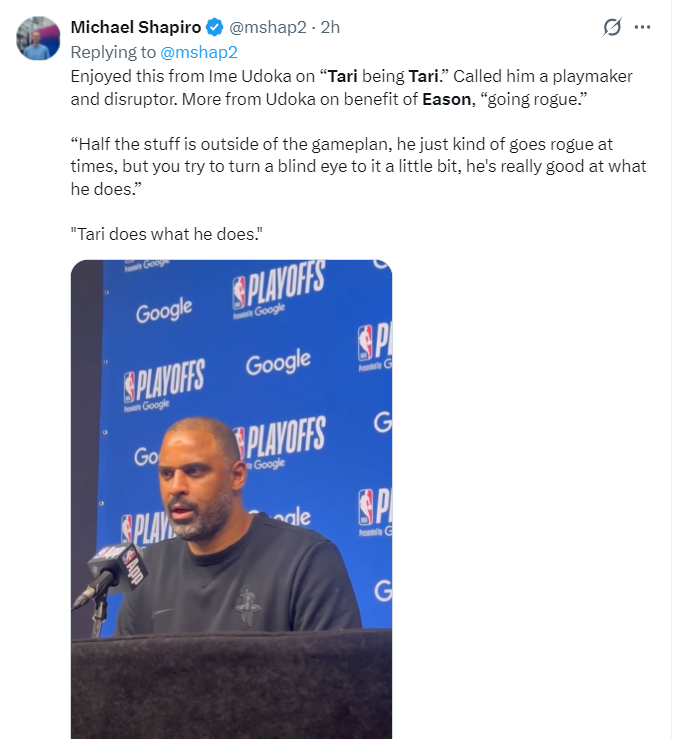This screenshot has width=675, height=739.
Task: Open Michael Shapiro's profile avatar
Action: pyautogui.click(x=38, y=38)
